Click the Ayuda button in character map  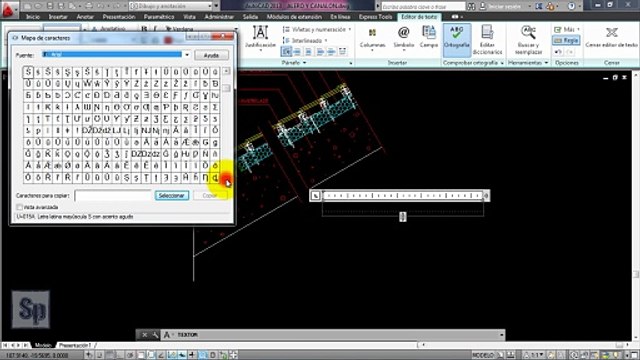[211, 55]
